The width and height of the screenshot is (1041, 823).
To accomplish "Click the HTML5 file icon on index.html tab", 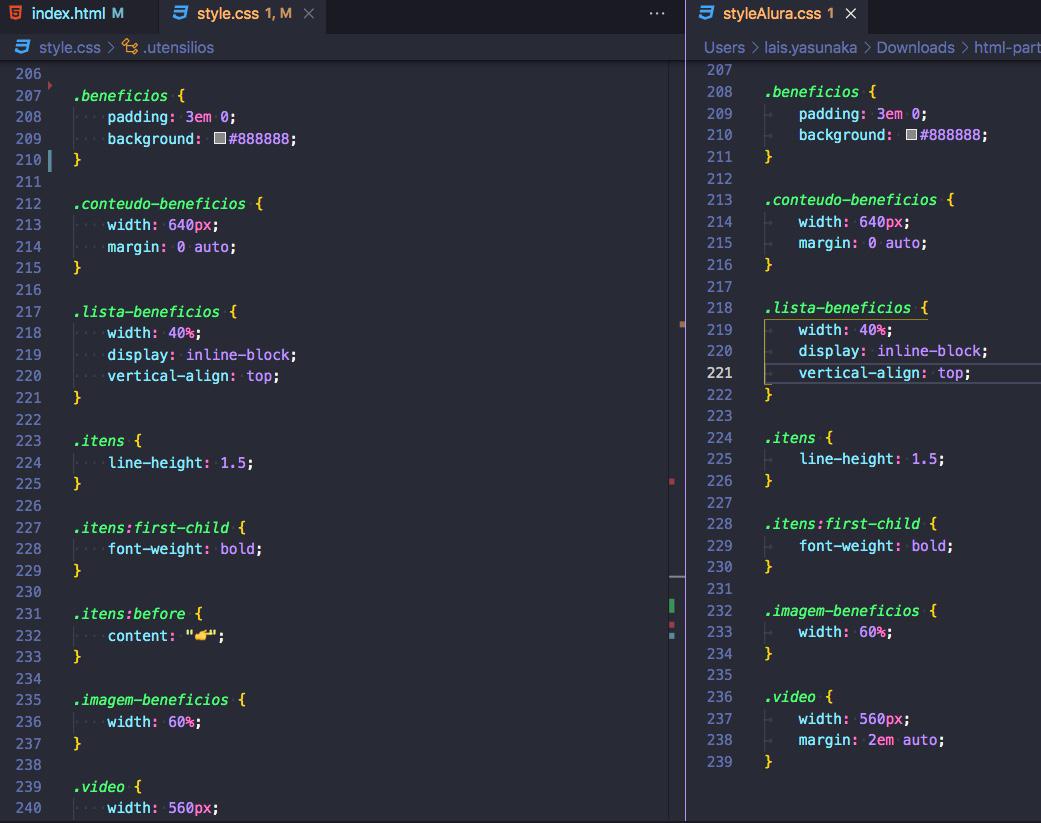I will coord(15,13).
